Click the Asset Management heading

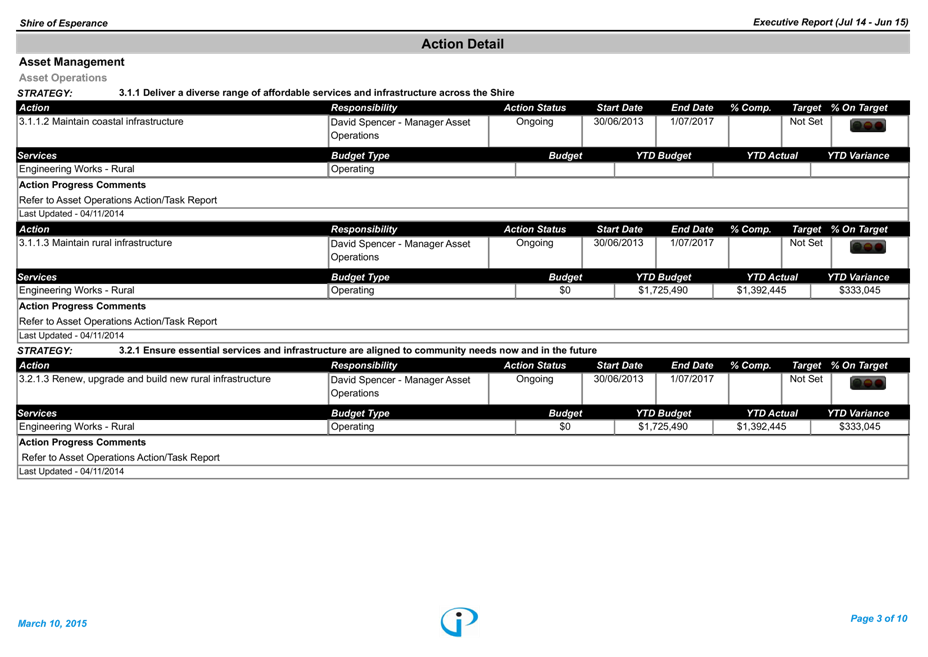click(72, 62)
